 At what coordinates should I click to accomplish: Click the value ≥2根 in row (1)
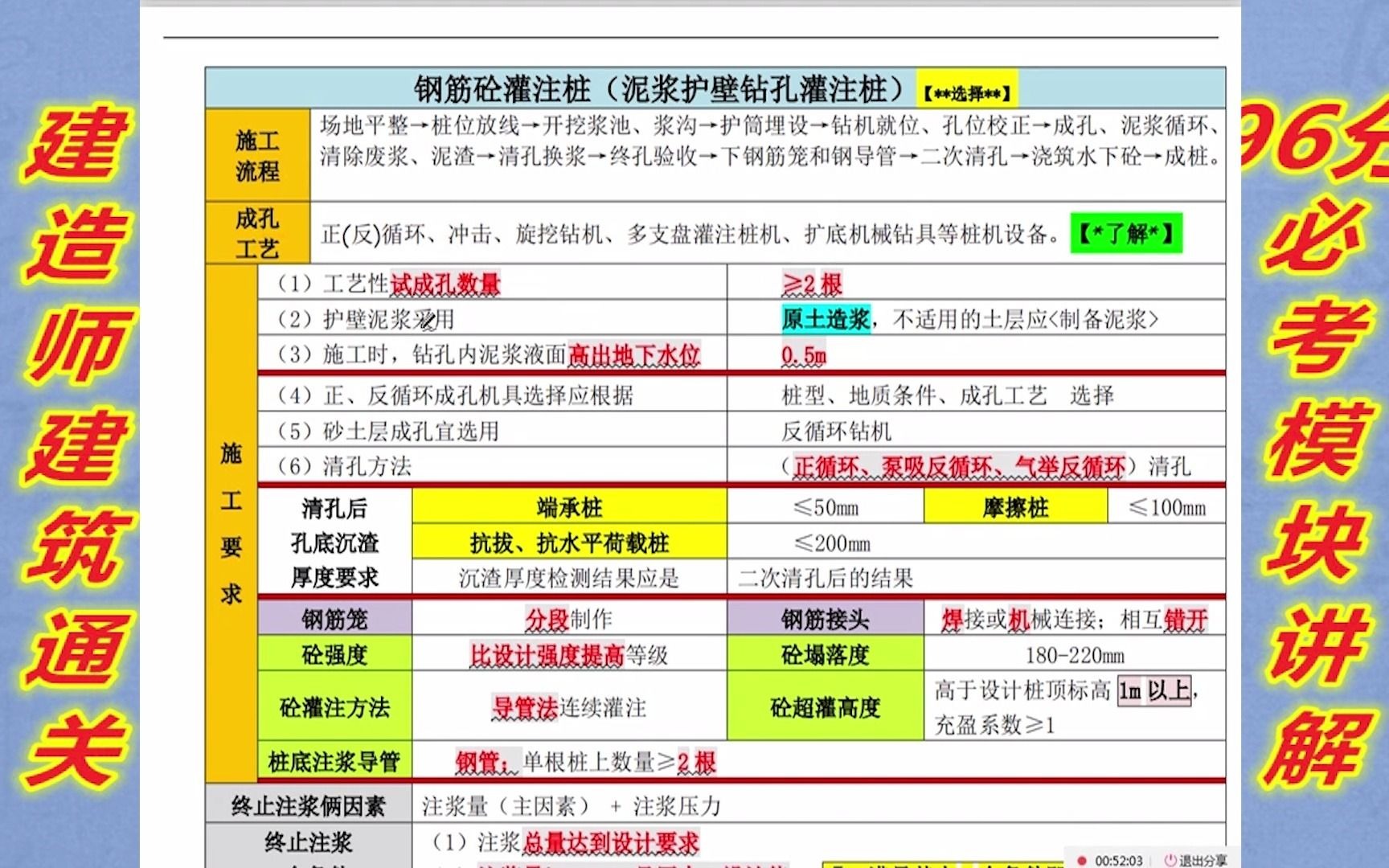(x=812, y=284)
